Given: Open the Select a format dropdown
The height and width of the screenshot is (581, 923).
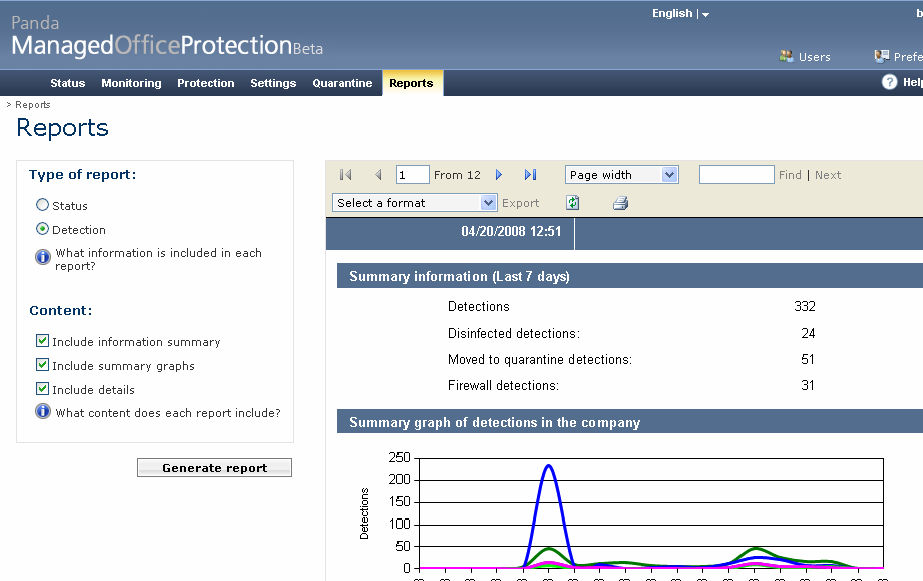Looking at the screenshot, I should tap(414, 203).
